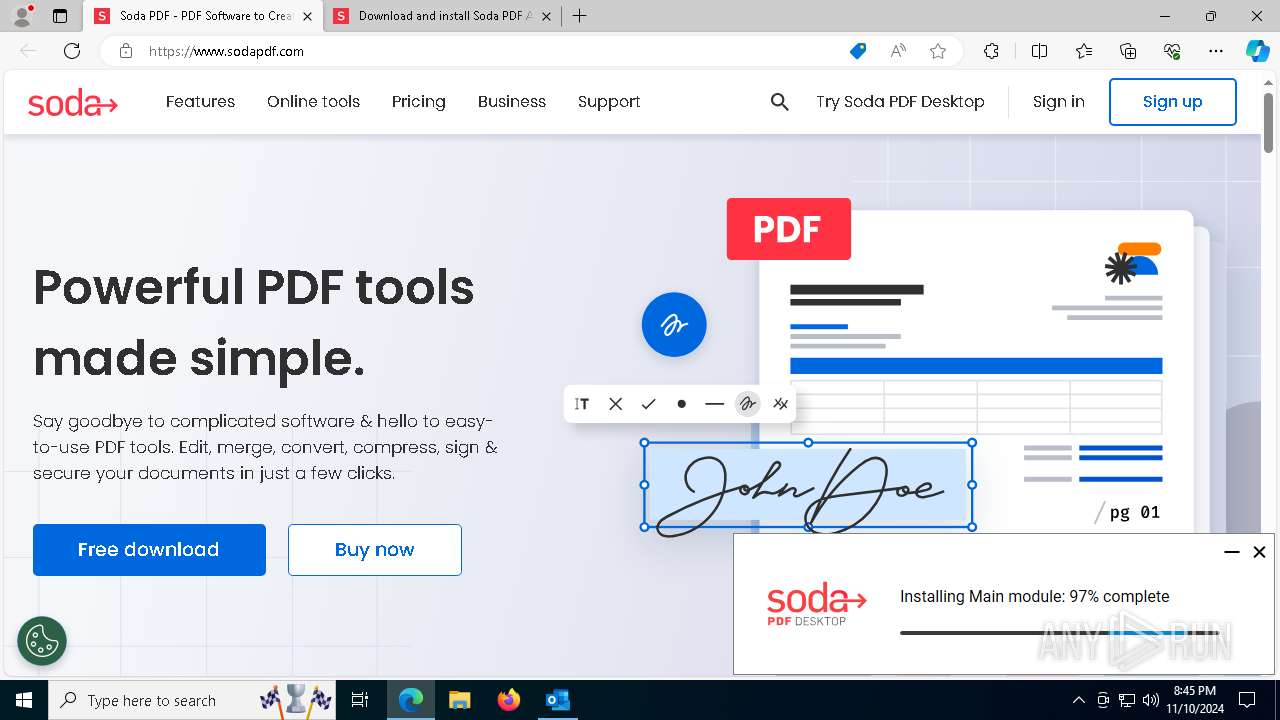Open Outlook from taskbar
The height and width of the screenshot is (720, 1280).
[557, 700]
